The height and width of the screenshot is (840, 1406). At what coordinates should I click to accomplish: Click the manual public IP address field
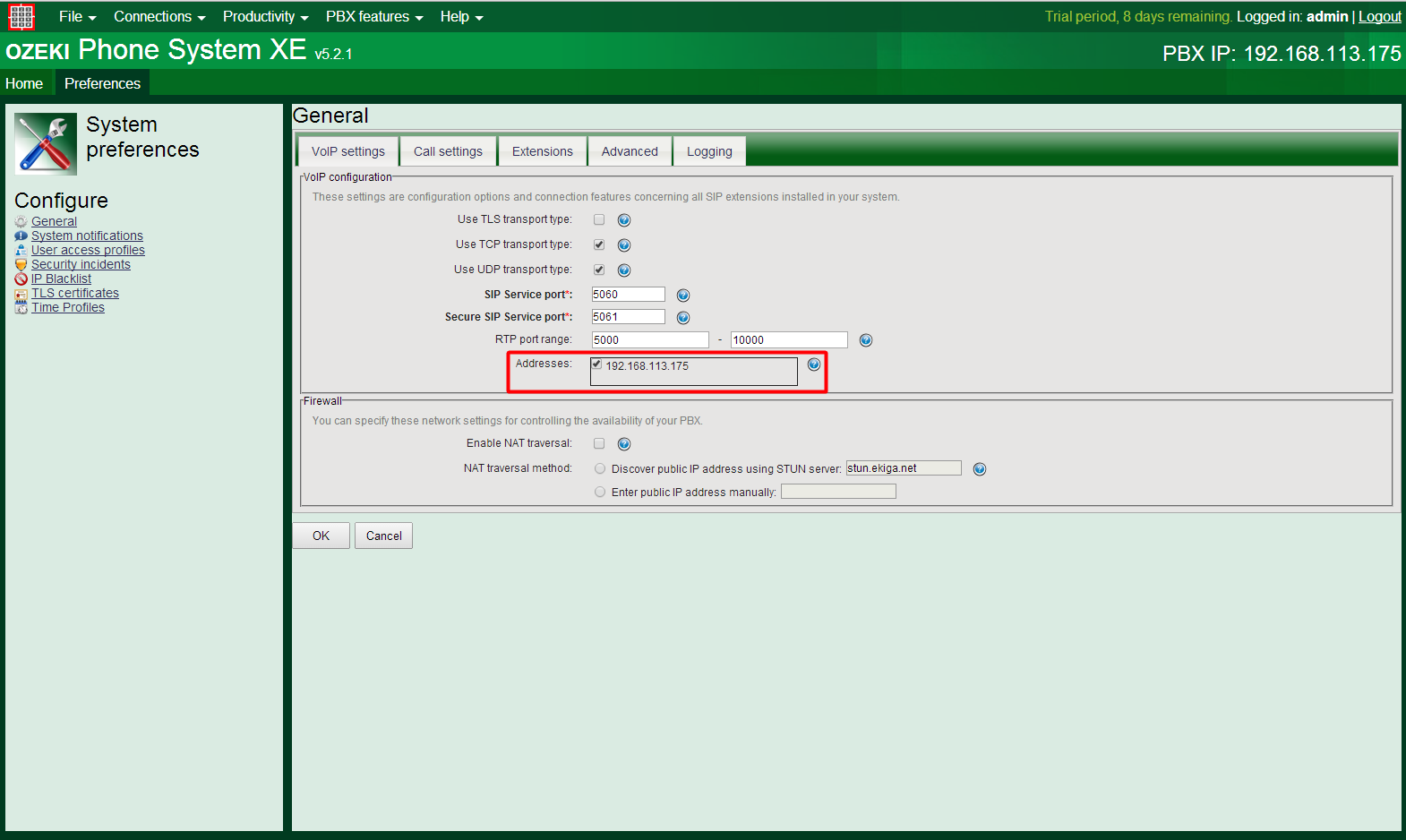click(x=838, y=492)
